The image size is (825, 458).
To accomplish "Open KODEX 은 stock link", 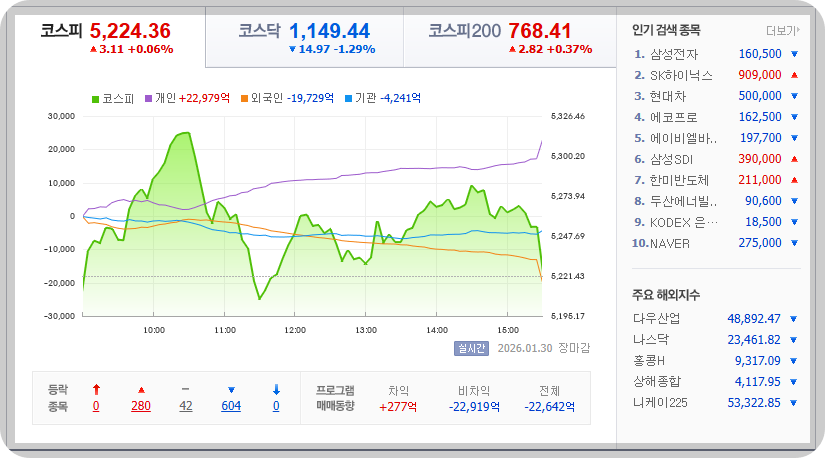I will click(683, 223).
